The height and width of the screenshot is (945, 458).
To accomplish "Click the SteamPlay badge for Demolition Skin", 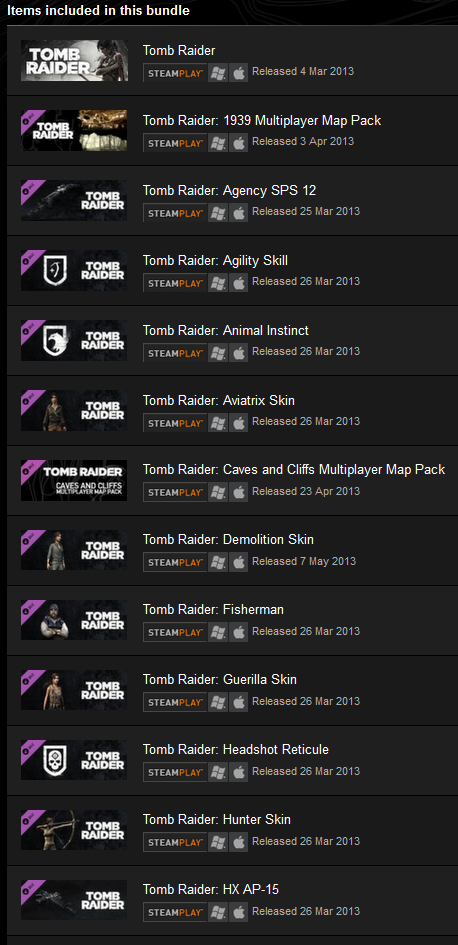I will (175, 562).
